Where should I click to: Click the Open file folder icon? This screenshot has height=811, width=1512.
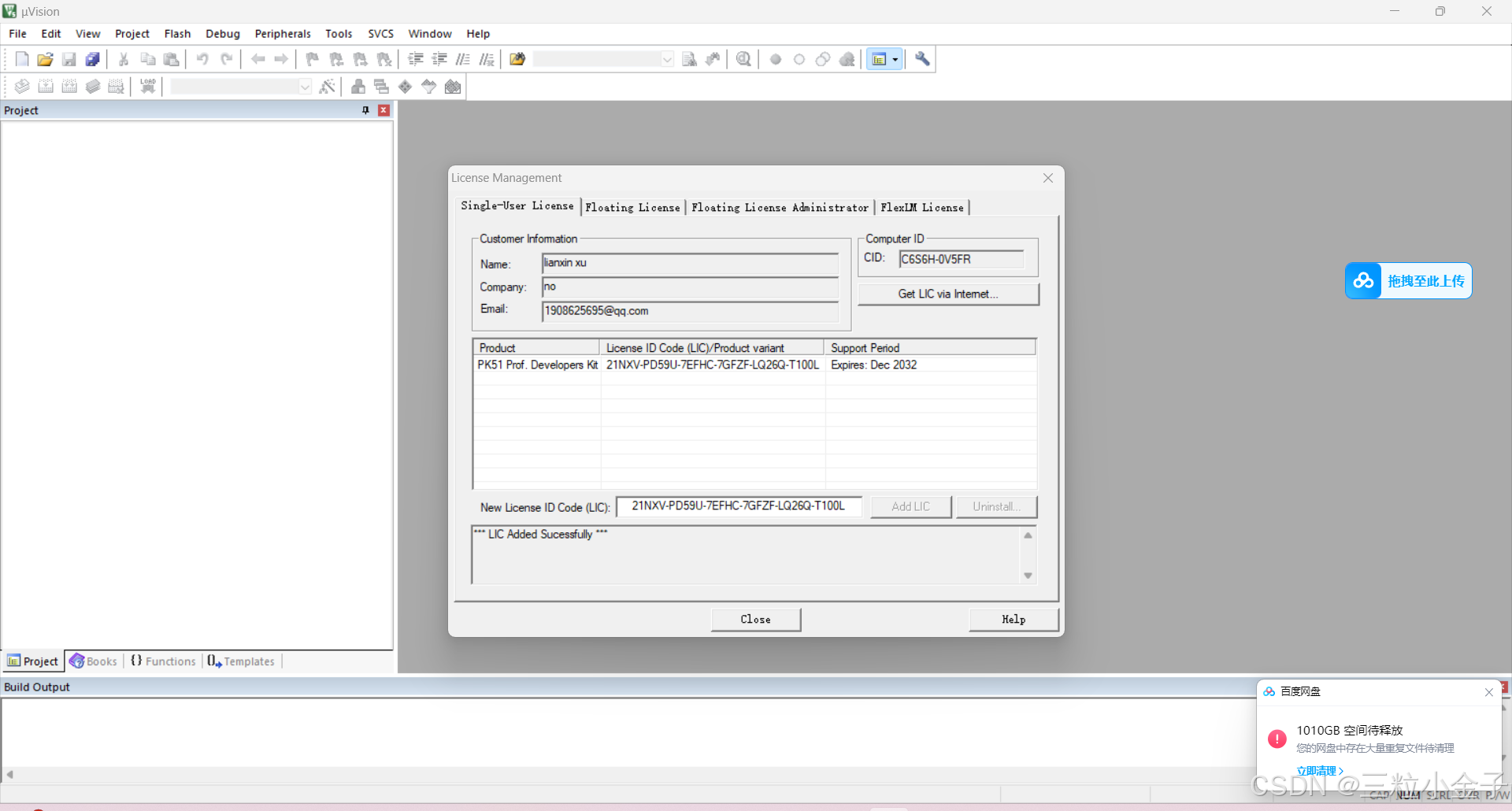[46, 59]
